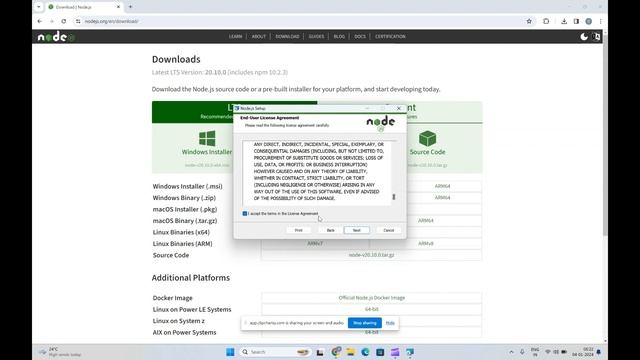The width and height of the screenshot is (640, 360).
Task: Click ARM64 link in Windows Binary row
Action: (x=442, y=198)
